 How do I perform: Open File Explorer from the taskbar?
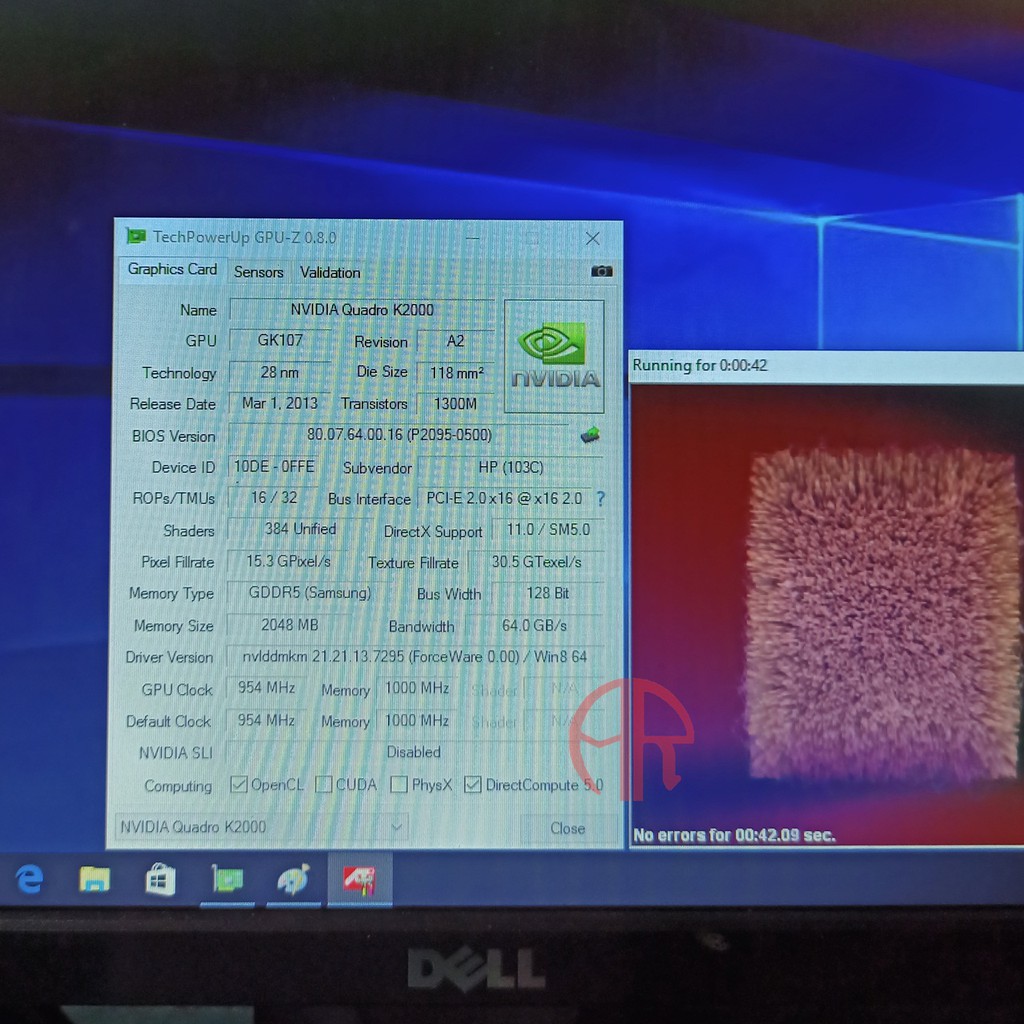pos(95,879)
